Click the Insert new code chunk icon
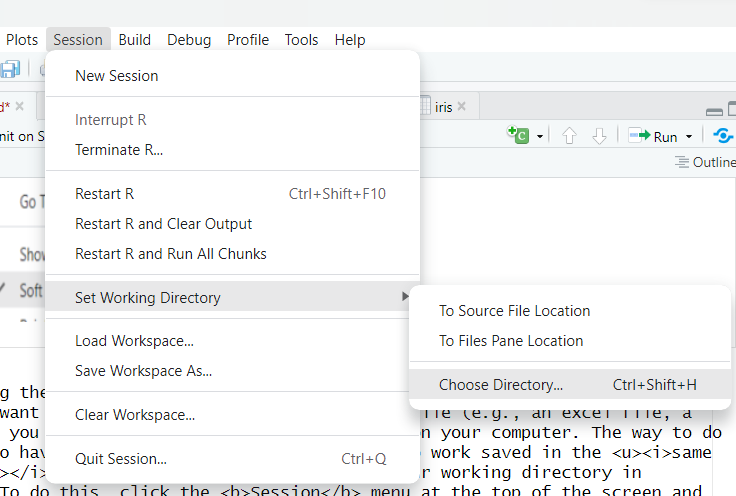 tap(518, 136)
